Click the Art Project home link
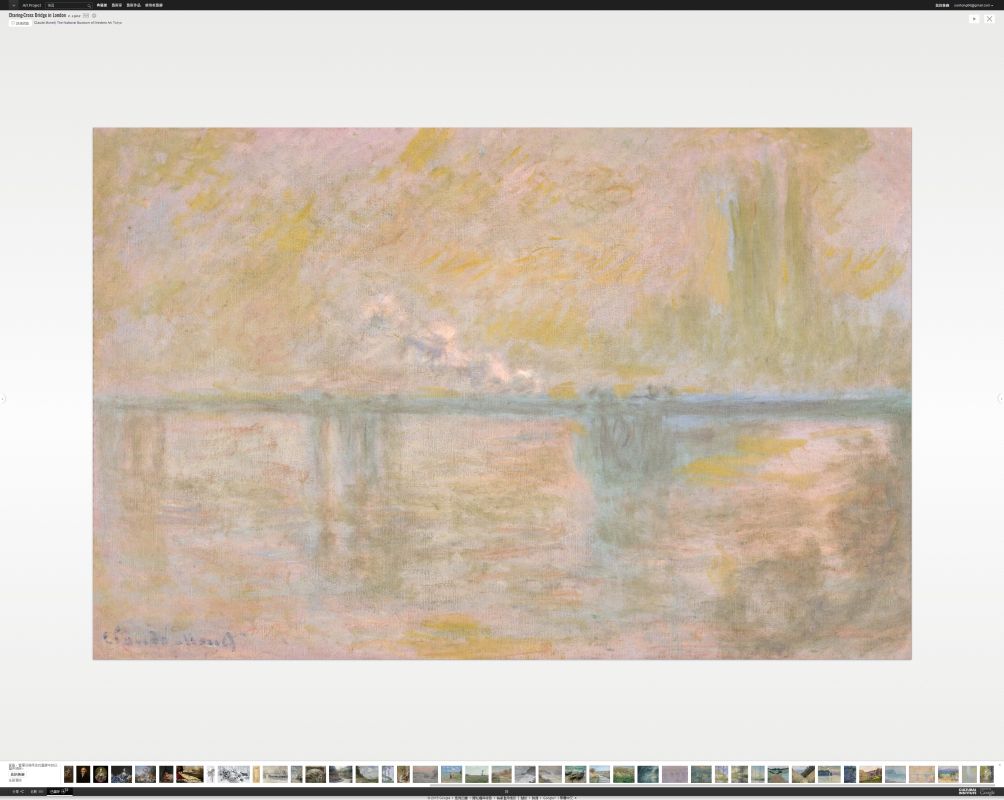Image resolution: width=1004 pixels, height=800 pixels. click(32, 5)
